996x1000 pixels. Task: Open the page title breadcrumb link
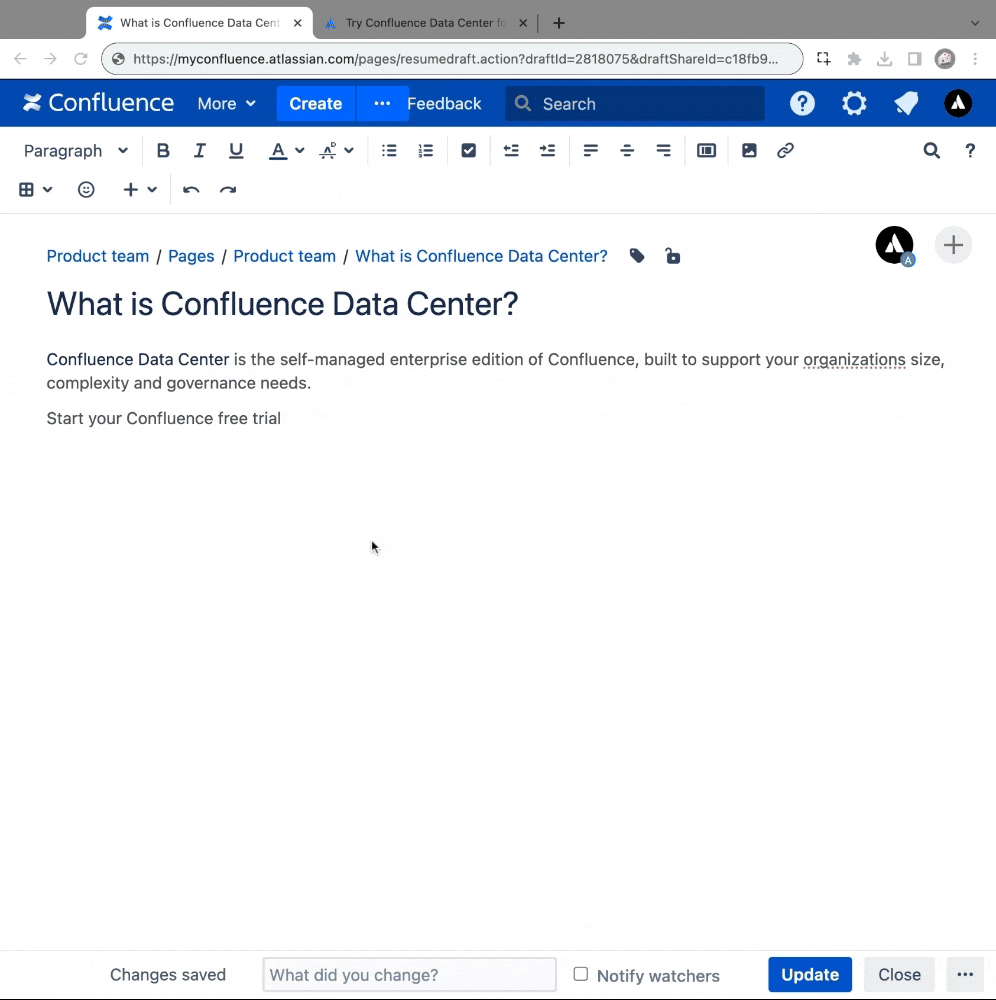pyautogui.click(x=481, y=256)
